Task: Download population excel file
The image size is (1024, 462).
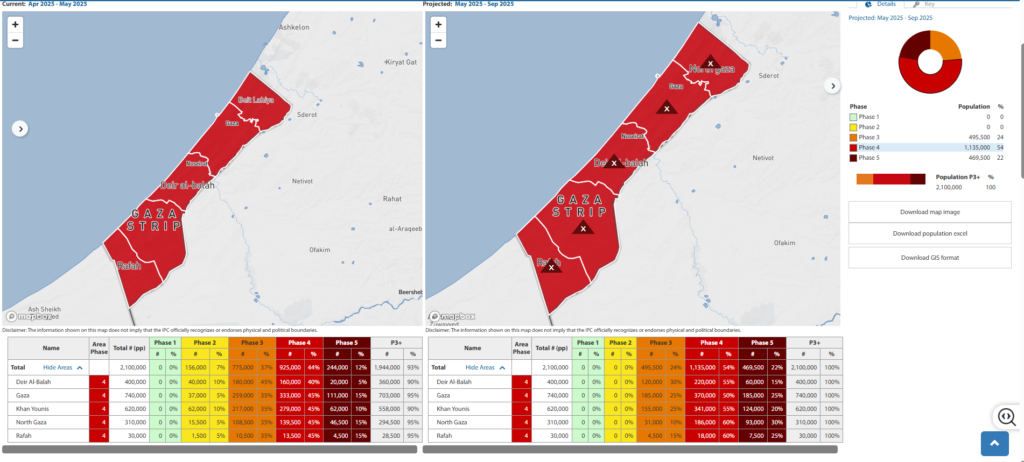Action: [x=929, y=234]
